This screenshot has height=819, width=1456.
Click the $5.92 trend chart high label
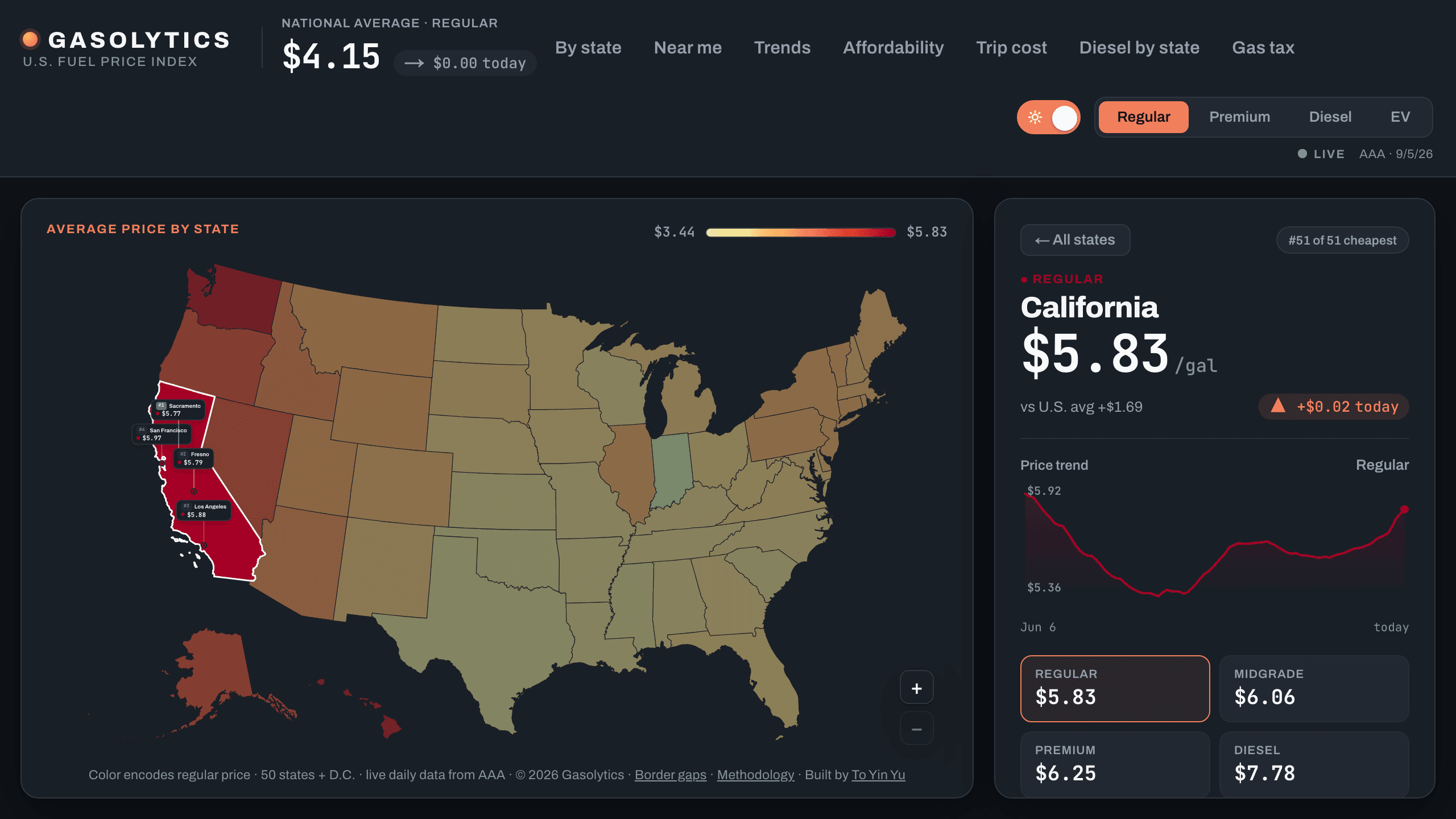tap(1044, 491)
